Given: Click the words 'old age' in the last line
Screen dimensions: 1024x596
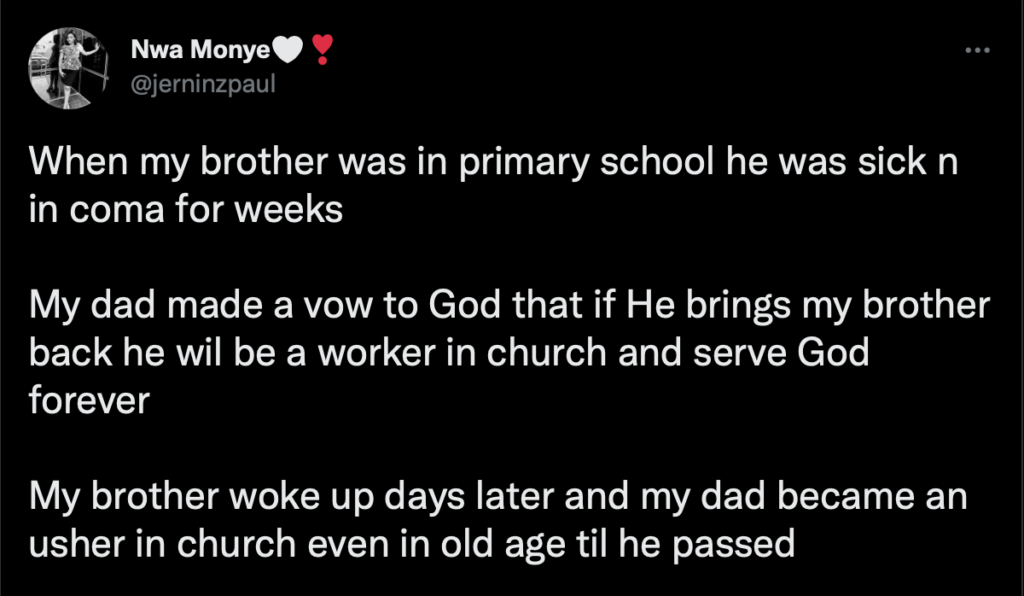Looking at the screenshot, I should coord(503,545).
